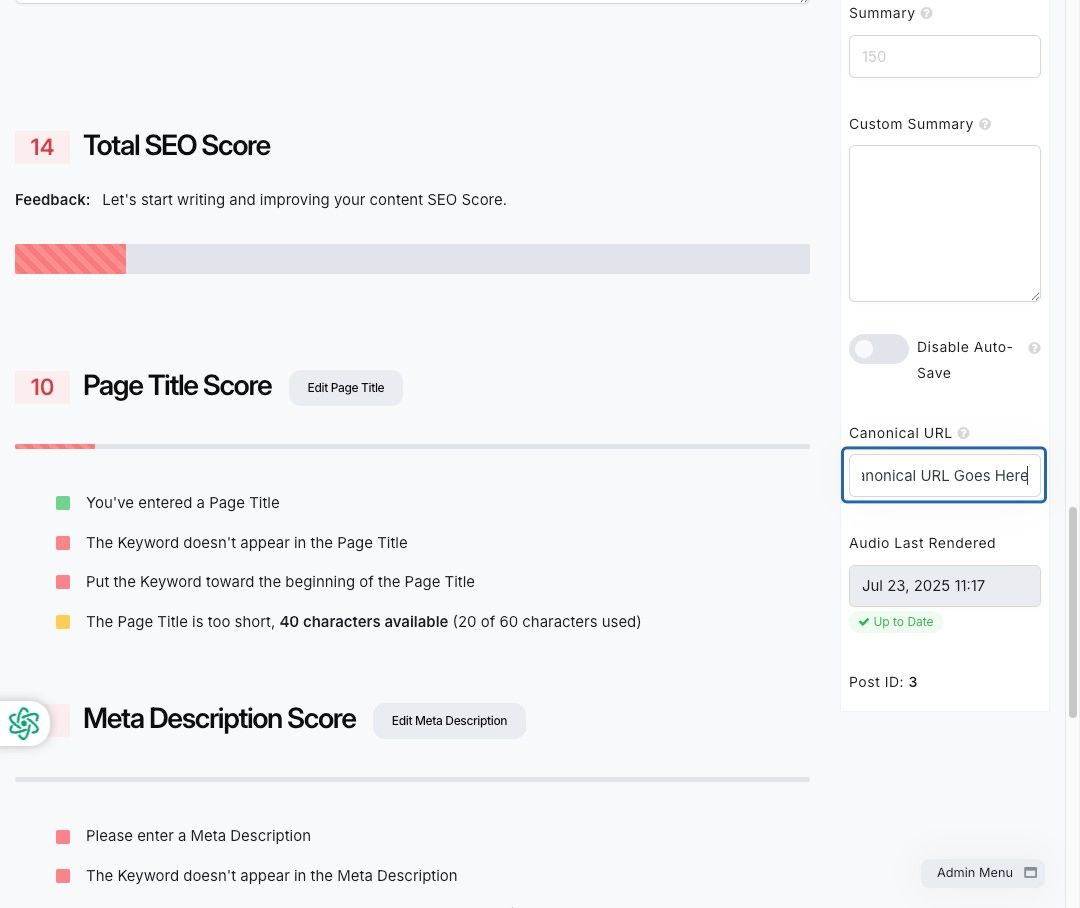Screen dimensions: 1080x908
Task: Click the 'Meta Description Score' heading
Action: click(x=220, y=719)
